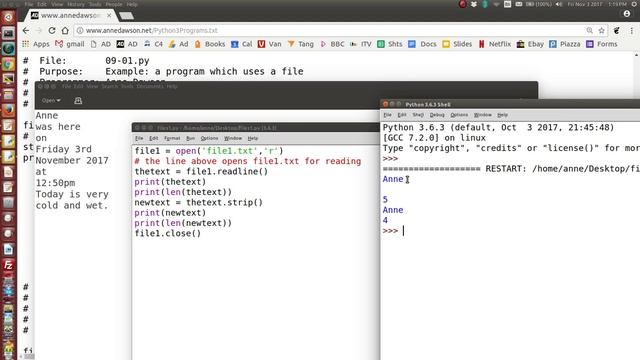
Task: Open Format menu in IDLE editor window
Action: pyautogui.click(x=172, y=138)
